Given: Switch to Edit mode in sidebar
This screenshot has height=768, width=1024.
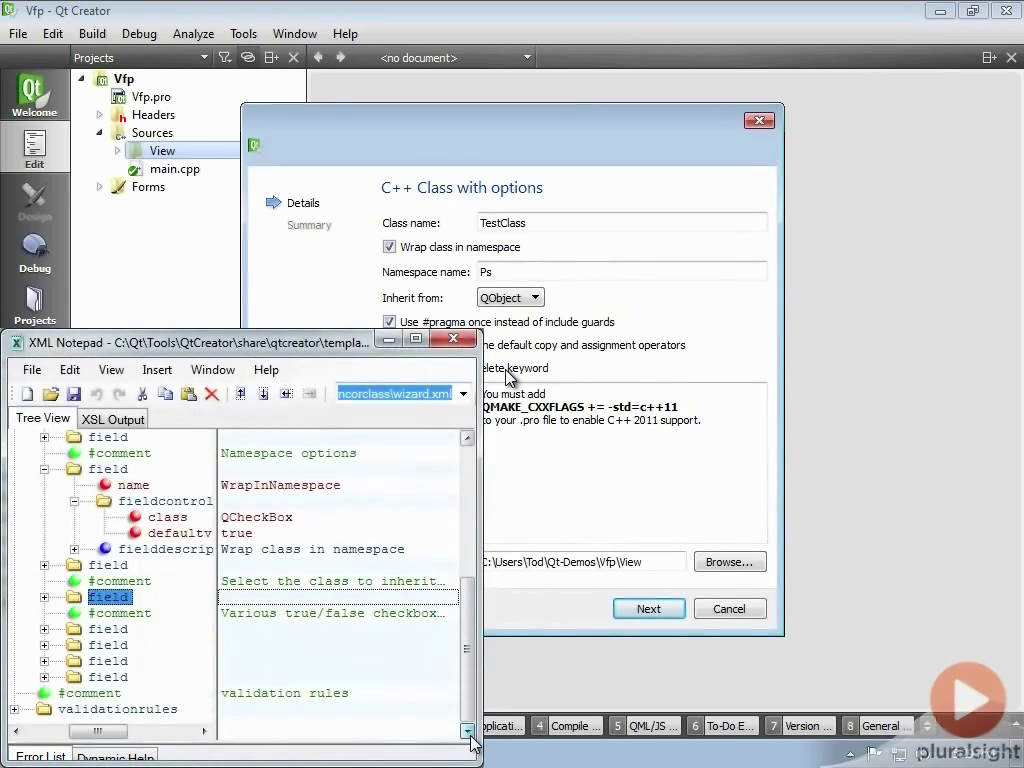Looking at the screenshot, I should (35, 149).
